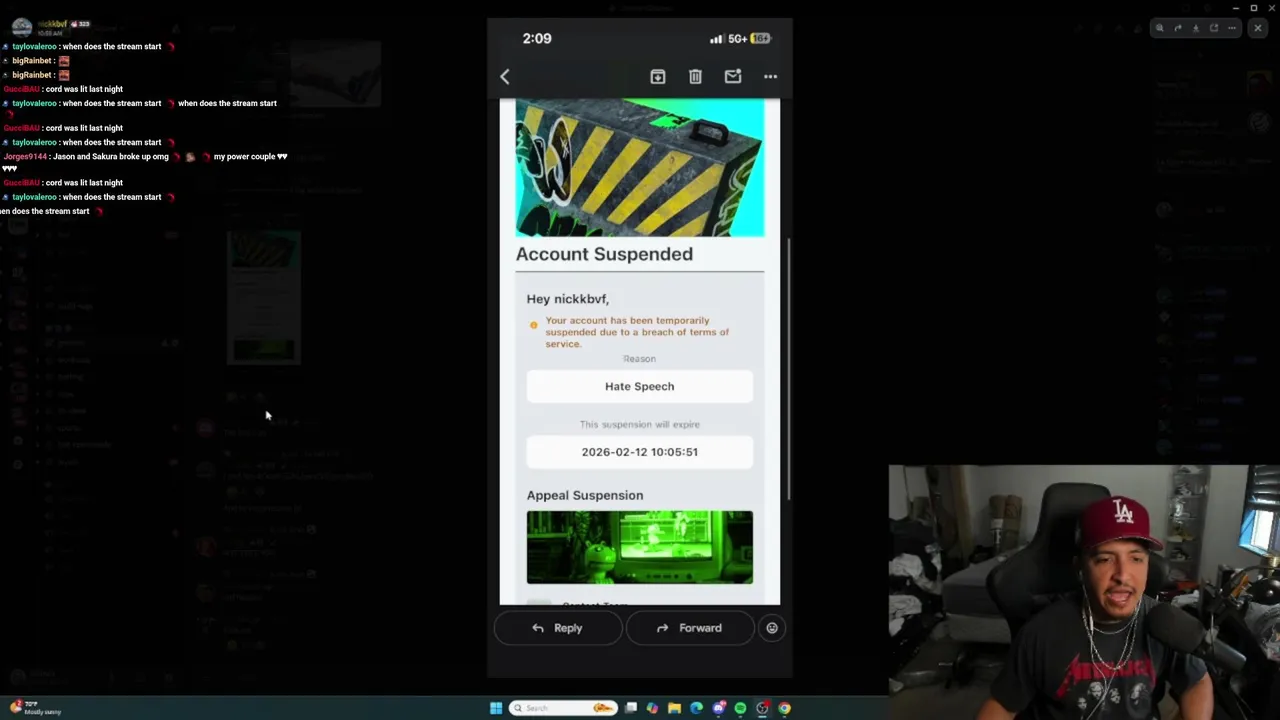Delete the email using trash icon
1280x720 pixels.
[x=695, y=77]
